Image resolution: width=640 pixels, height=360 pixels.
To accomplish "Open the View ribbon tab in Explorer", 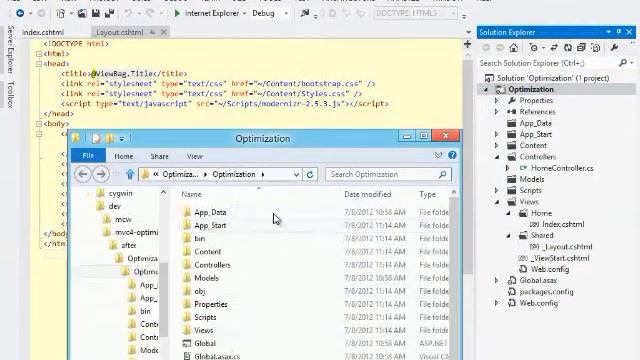I will point(195,156).
